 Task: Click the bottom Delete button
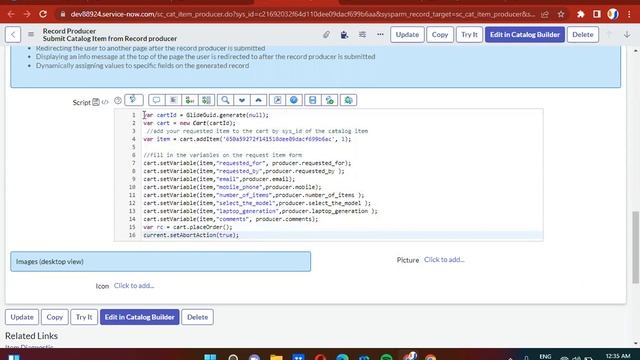[198, 317]
